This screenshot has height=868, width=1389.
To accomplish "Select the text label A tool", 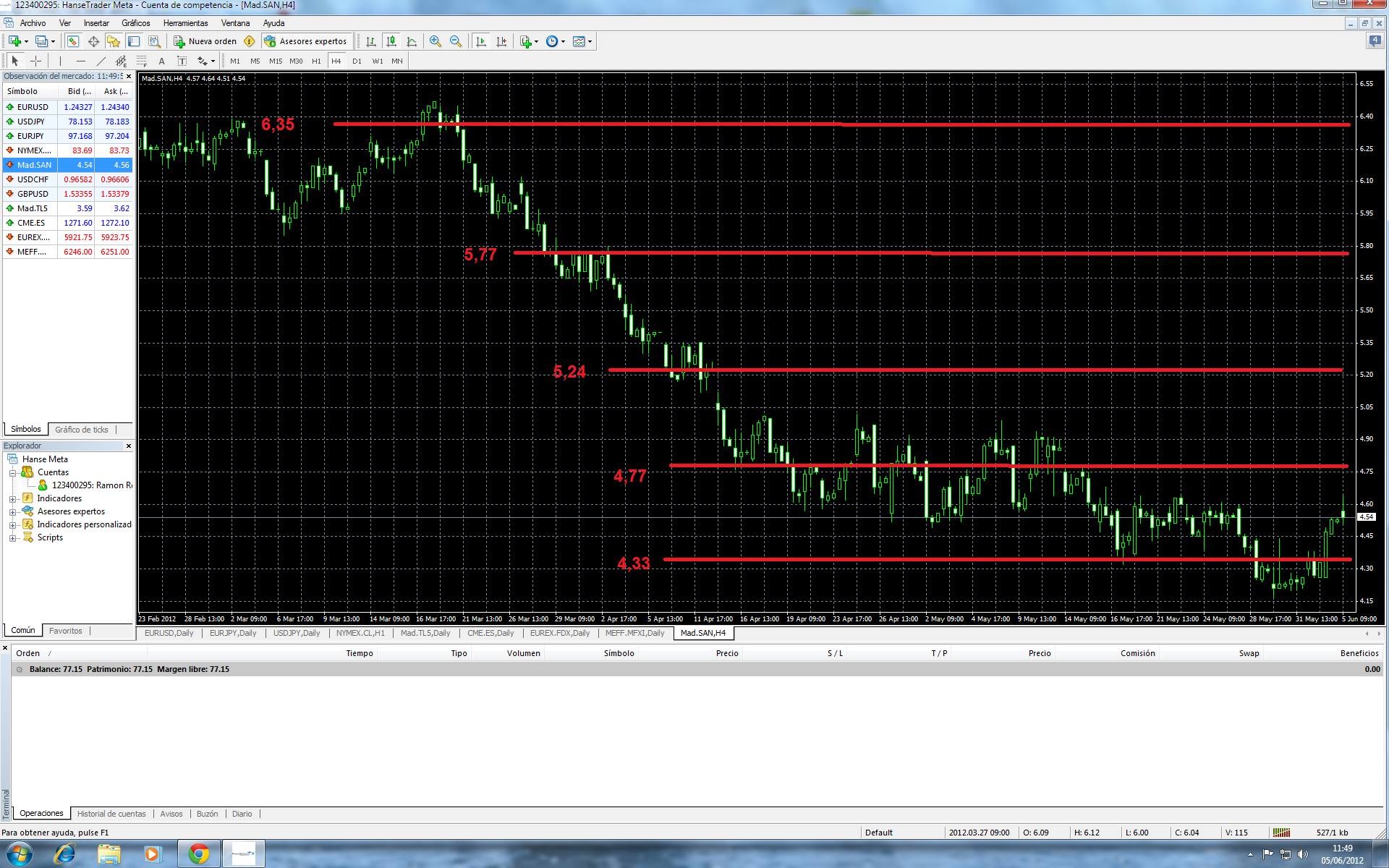I will coord(161,61).
